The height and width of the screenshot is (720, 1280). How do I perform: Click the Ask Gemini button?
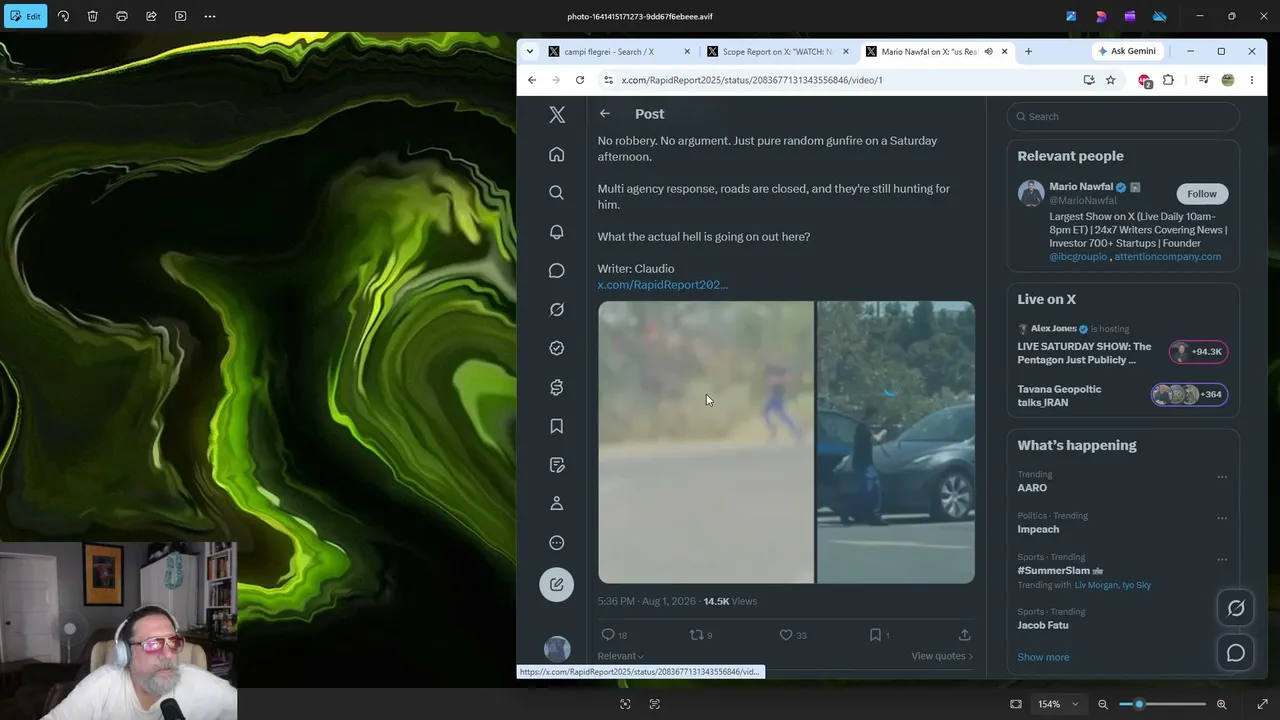[x=1127, y=51]
